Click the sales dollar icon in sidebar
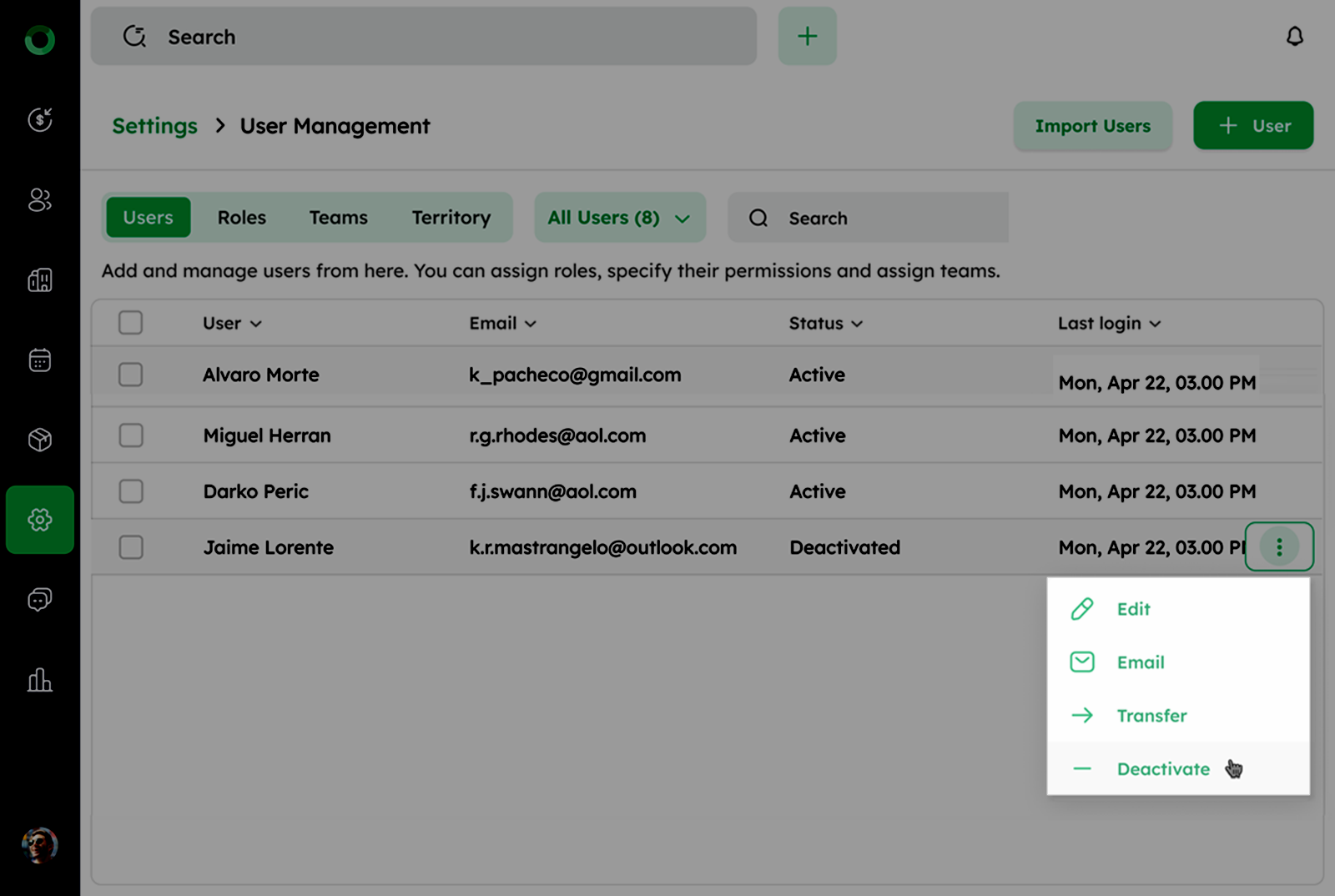The width and height of the screenshot is (1335, 896). (40, 120)
